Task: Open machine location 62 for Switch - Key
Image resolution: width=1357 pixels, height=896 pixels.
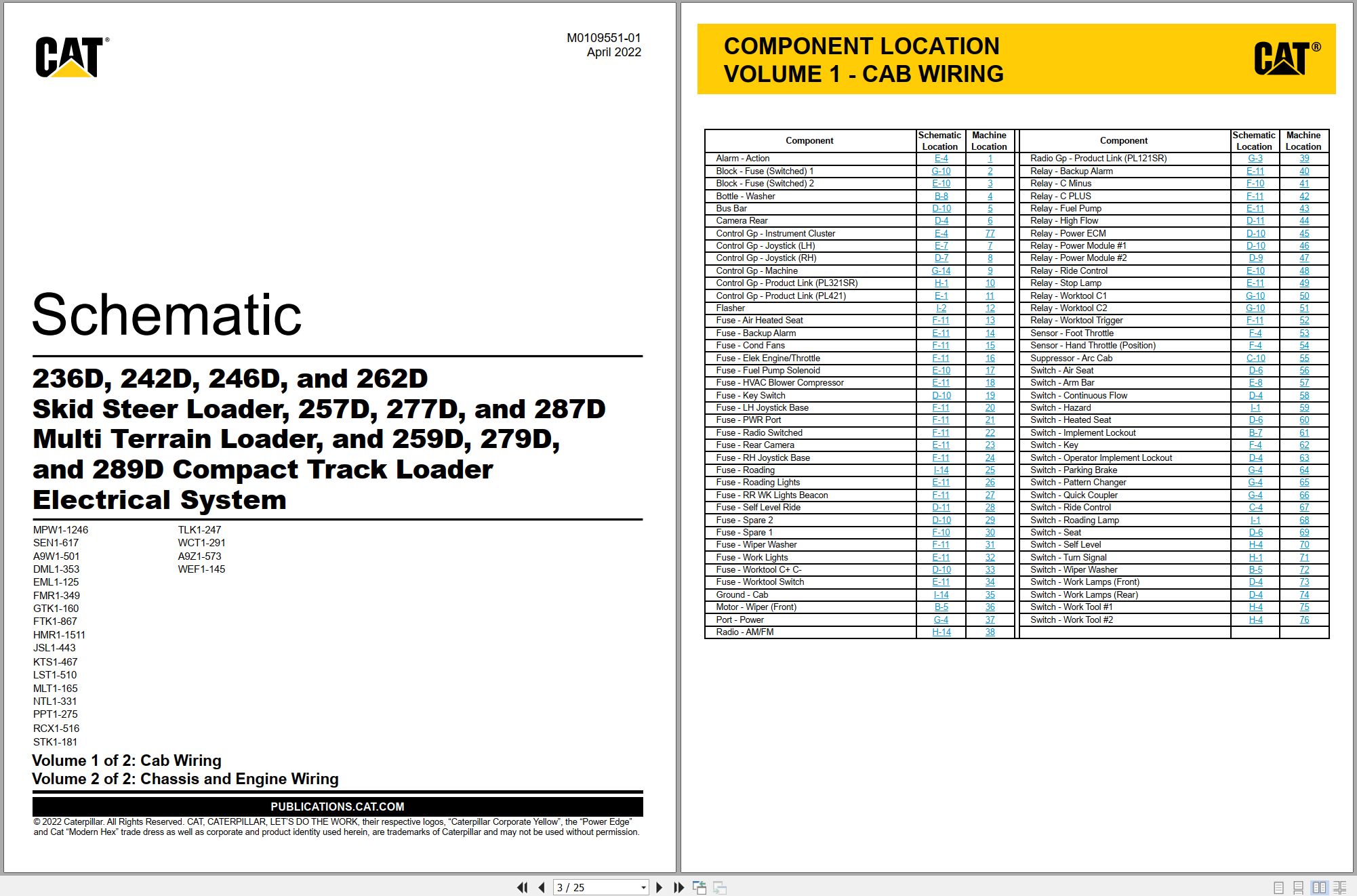Action: (x=1304, y=445)
